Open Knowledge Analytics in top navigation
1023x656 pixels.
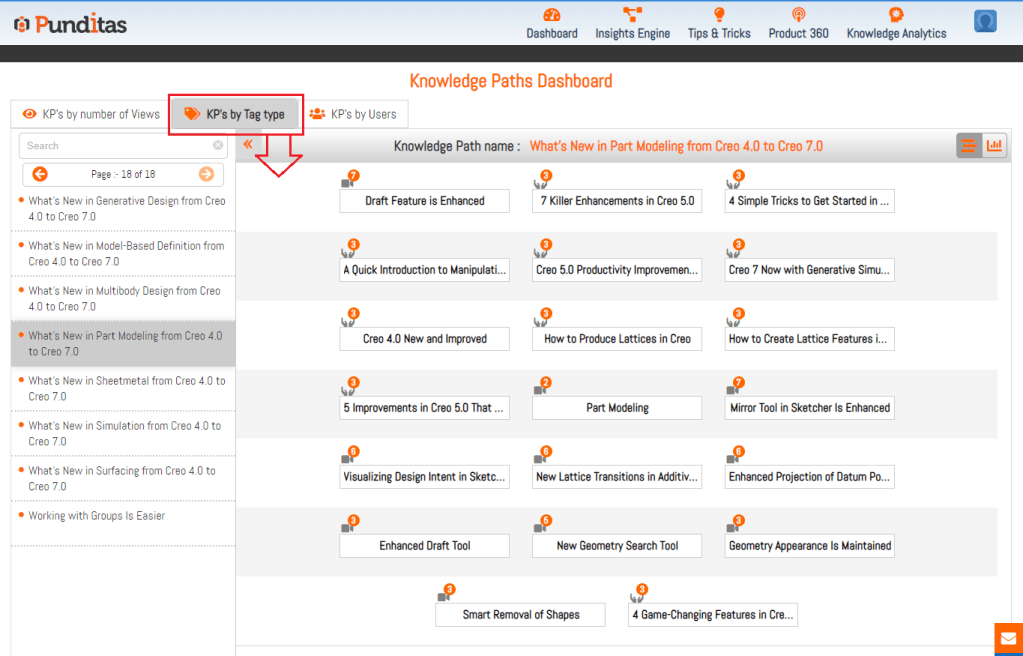pos(896,15)
